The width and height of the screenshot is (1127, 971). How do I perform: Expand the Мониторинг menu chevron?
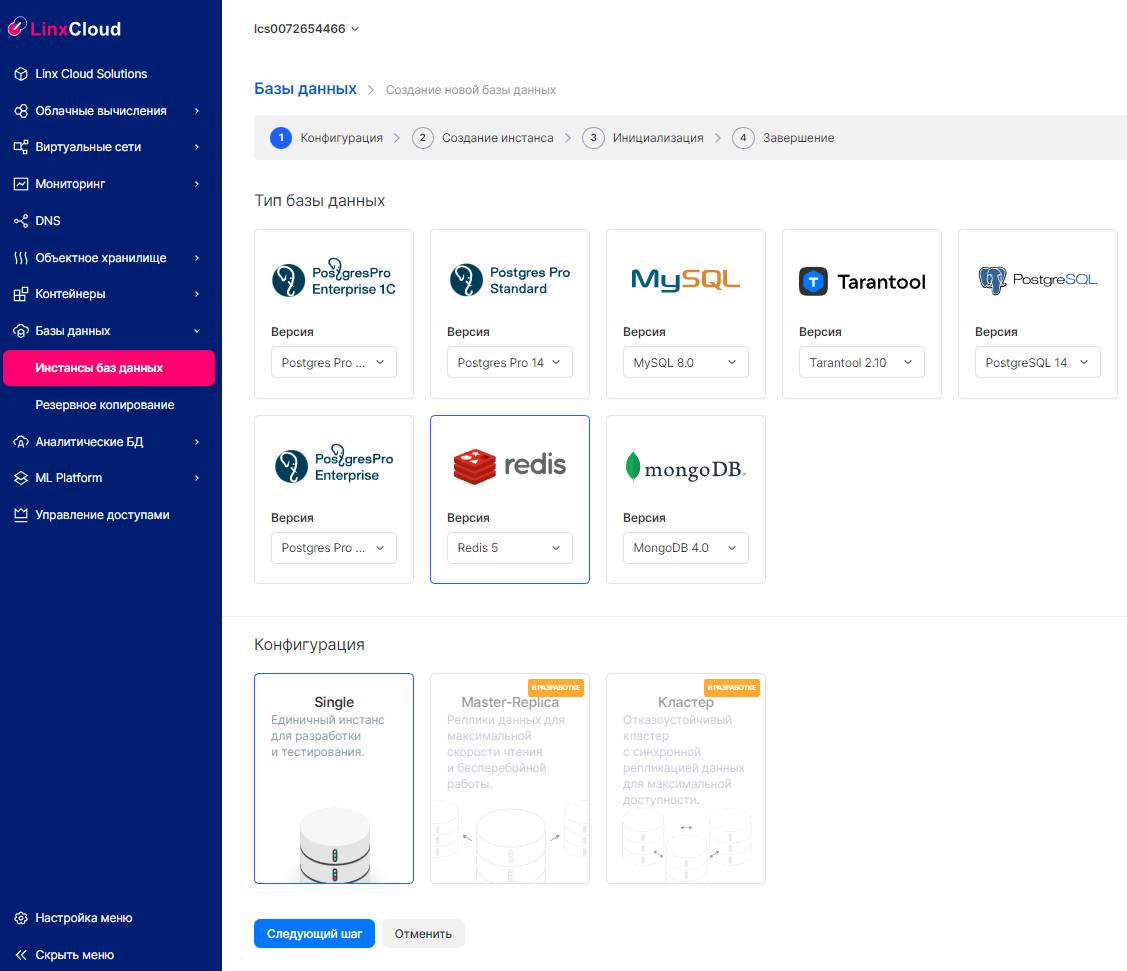coord(197,184)
